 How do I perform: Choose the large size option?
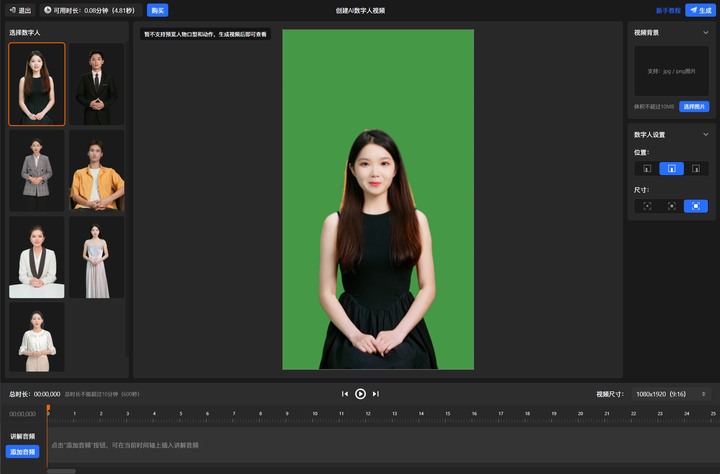pyautogui.click(x=696, y=206)
